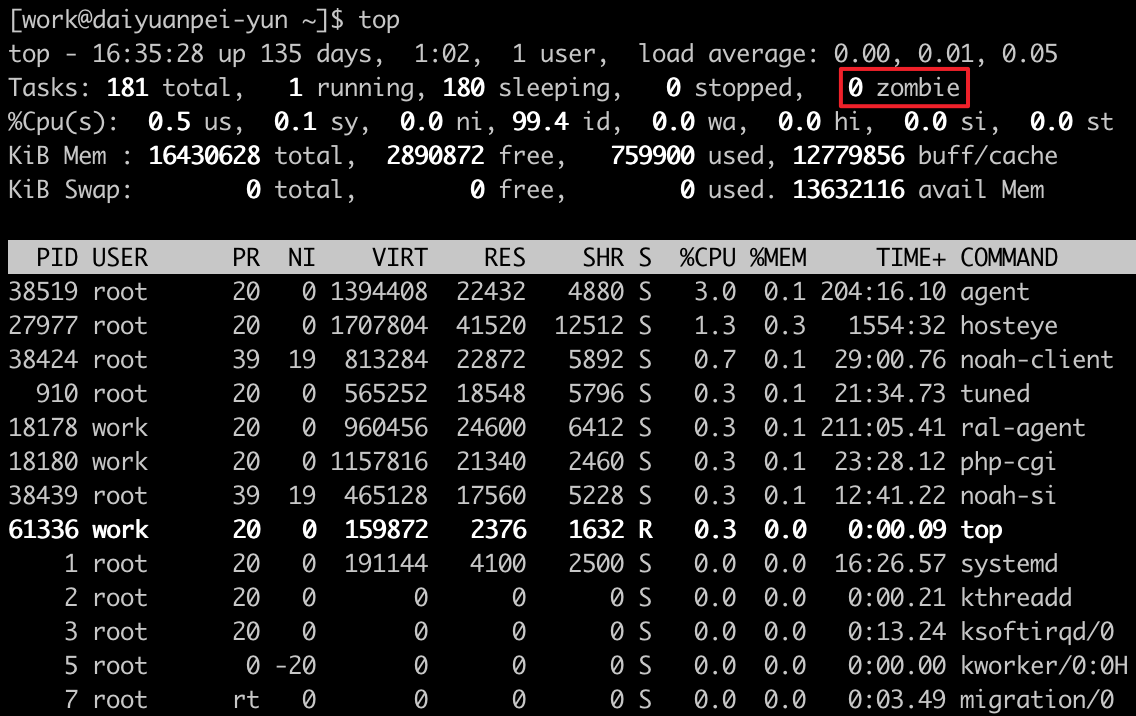
Task: Click the agent process row
Action: (x=500, y=291)
